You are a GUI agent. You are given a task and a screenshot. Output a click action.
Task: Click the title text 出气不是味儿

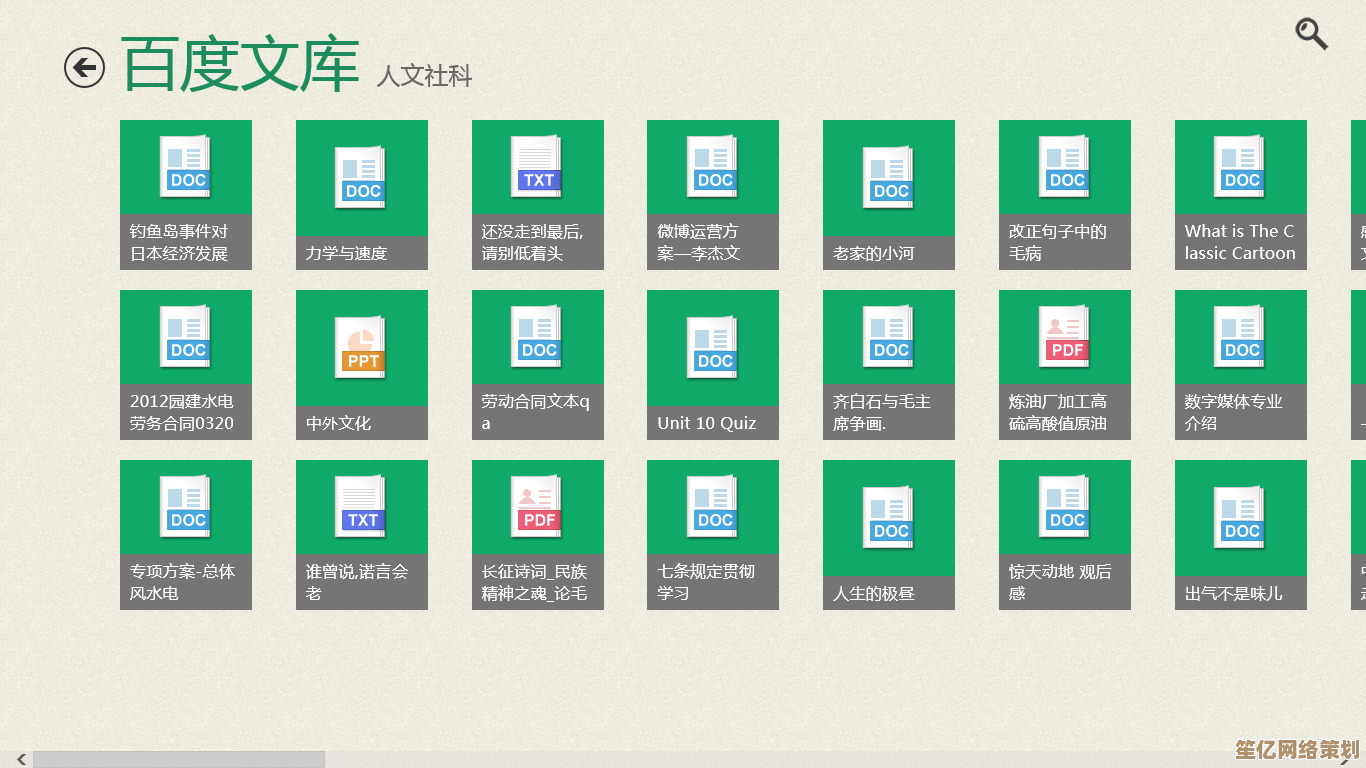pyautogui.click(x=1233, y=593)
